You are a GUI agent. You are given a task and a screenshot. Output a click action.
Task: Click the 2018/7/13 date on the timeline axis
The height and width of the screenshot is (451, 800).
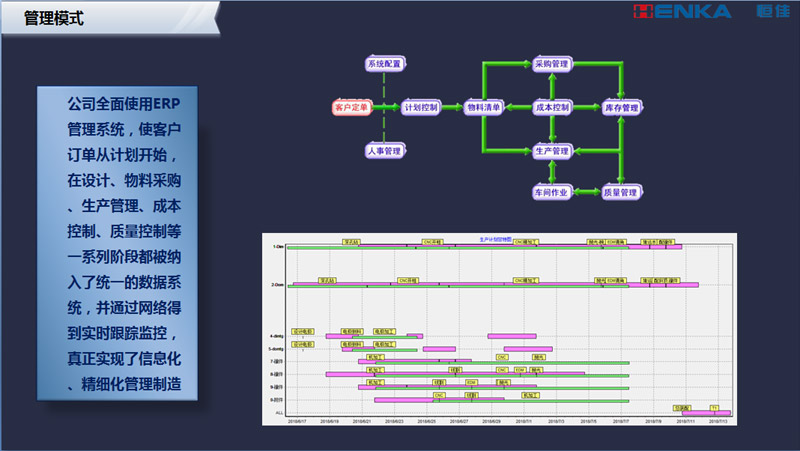(x=717, y=422)
